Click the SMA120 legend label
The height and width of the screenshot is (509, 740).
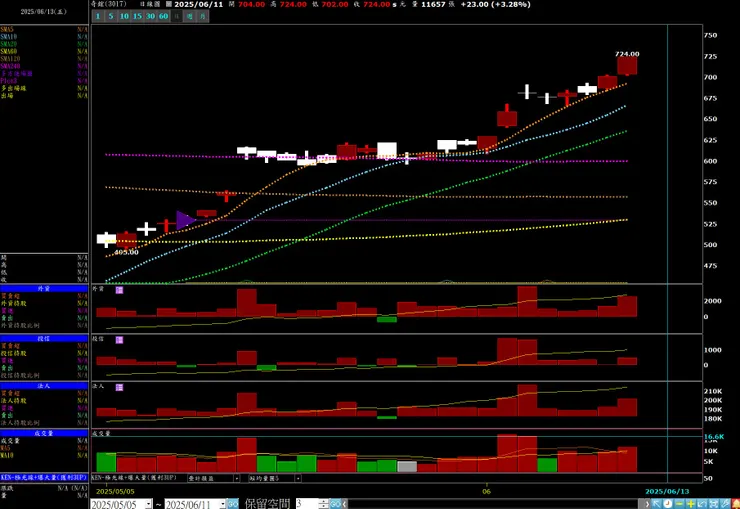tap(10, 59)
